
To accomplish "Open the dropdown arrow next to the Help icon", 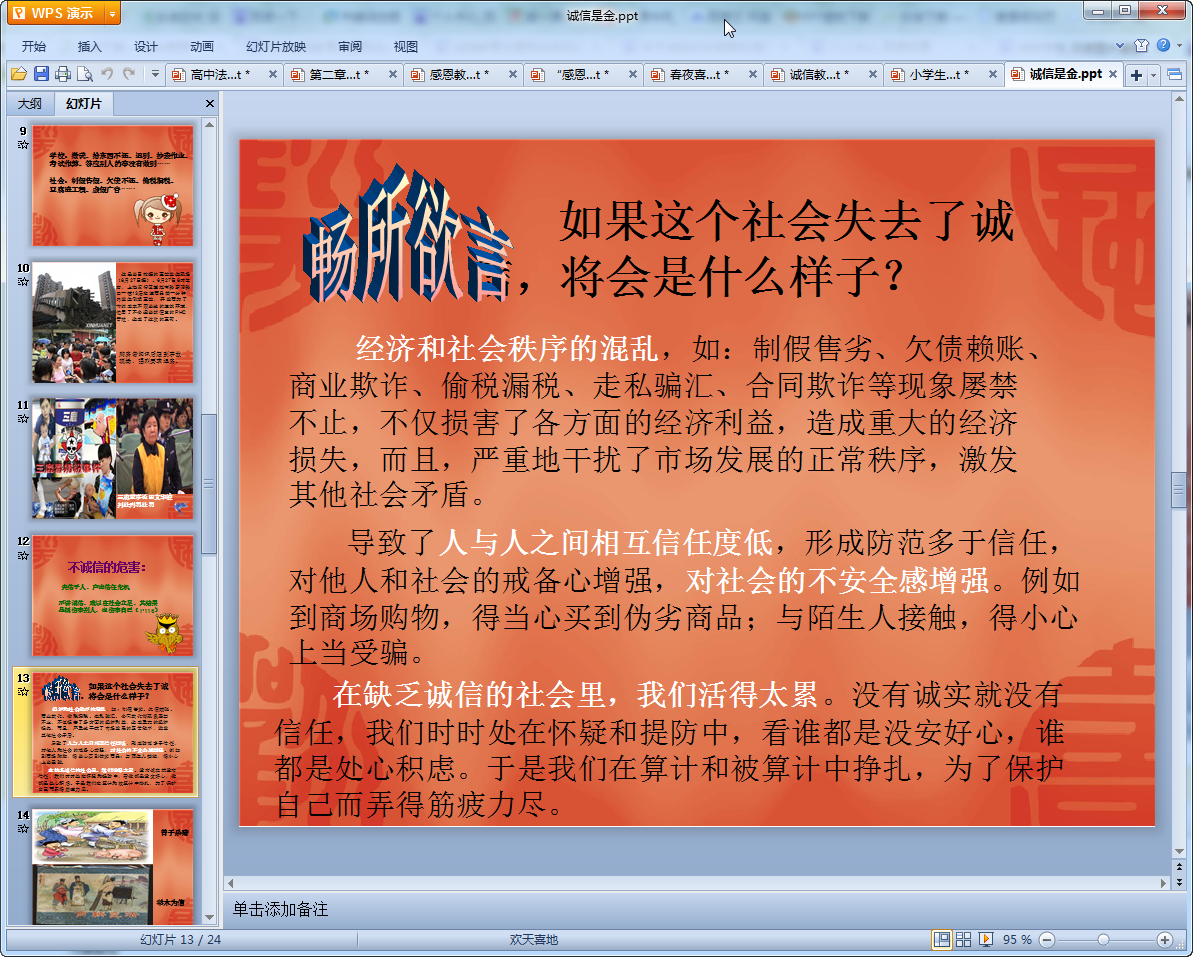I will [x=1179, y=46].
